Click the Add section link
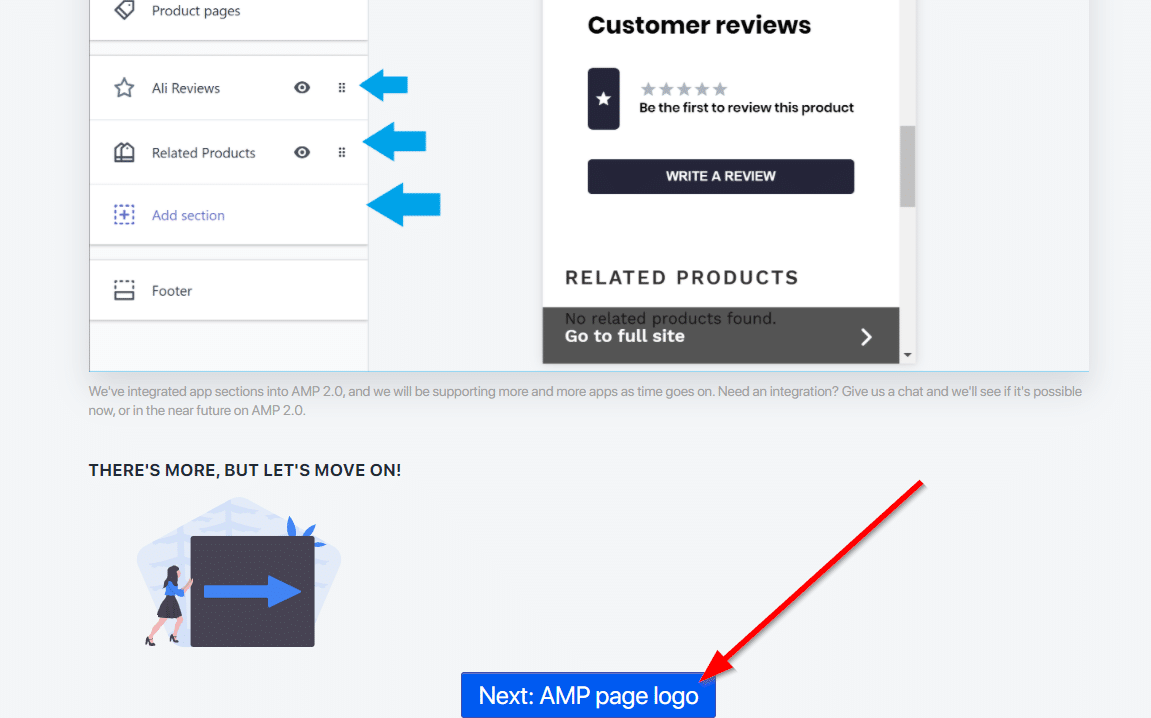 click(x=188, y=215)
